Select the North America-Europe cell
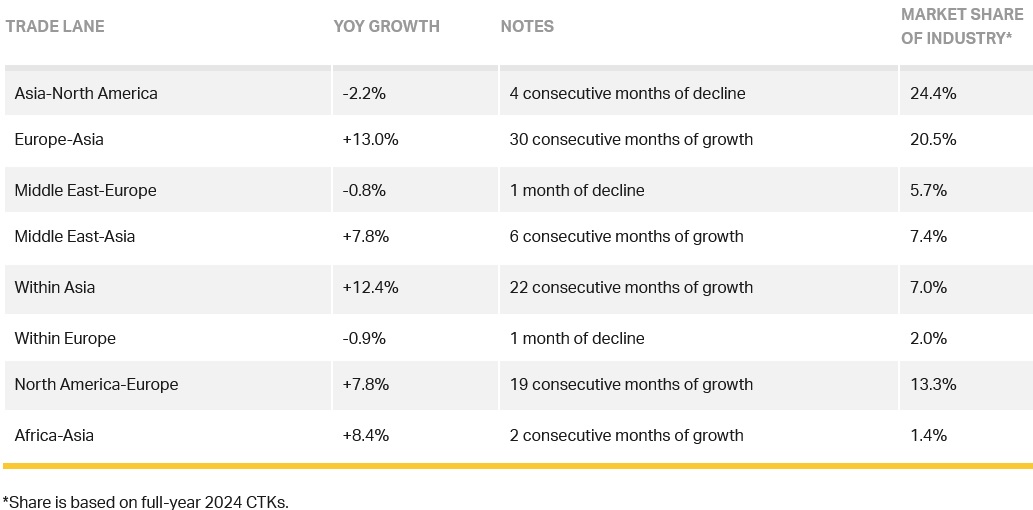Image resolution: width=1033 pixels, height=510 pixels. click(x=96, y=384)
